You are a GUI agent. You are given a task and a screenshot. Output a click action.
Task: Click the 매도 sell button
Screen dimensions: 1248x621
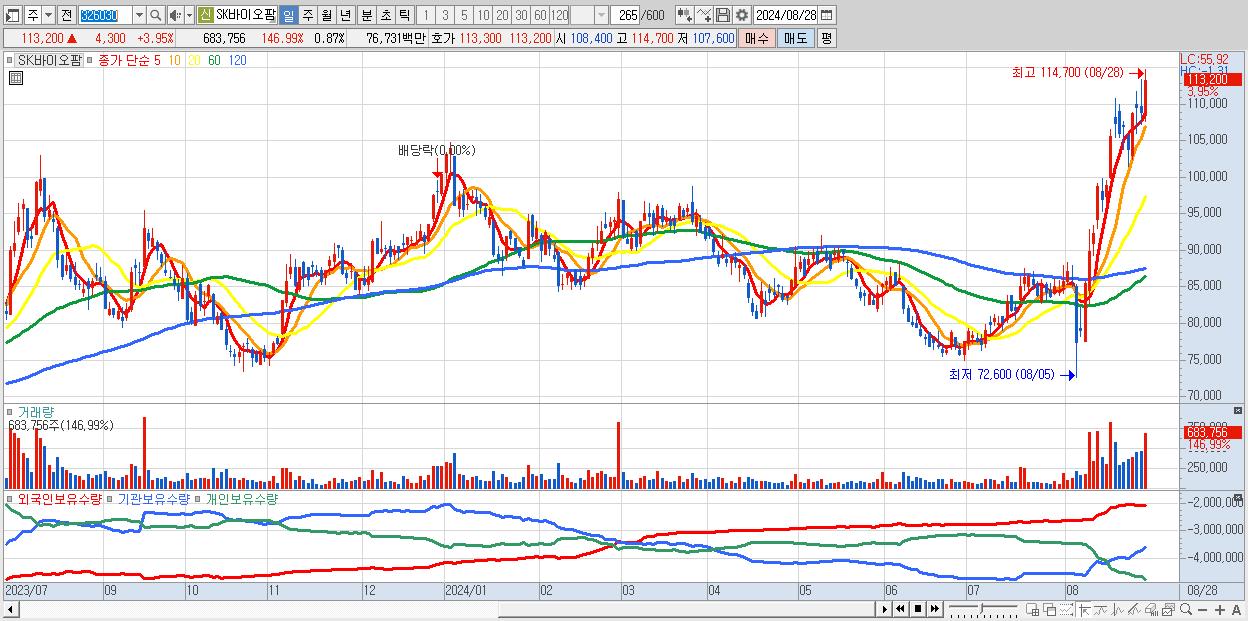pos(796,38)
